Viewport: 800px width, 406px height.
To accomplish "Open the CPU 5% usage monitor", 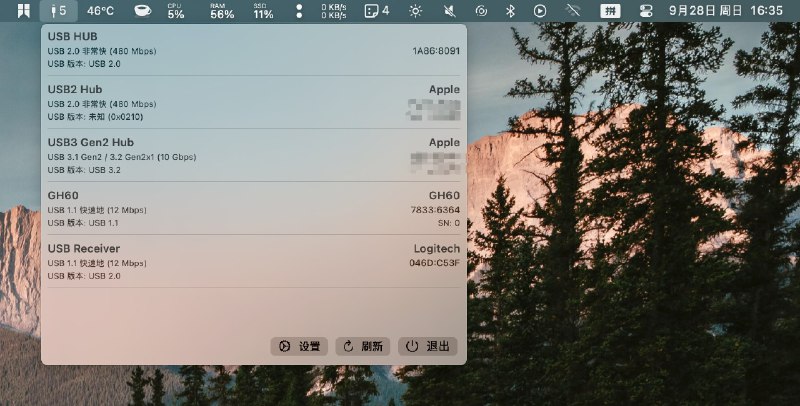I will [x=176, y=11].
